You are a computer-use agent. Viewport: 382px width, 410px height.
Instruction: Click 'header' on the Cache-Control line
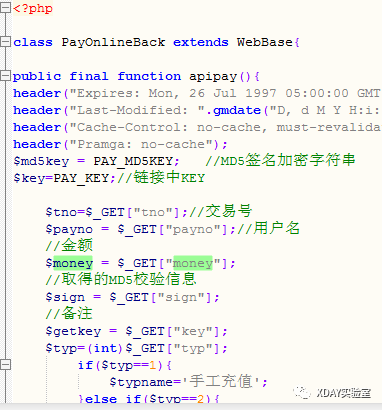(37, 127)
